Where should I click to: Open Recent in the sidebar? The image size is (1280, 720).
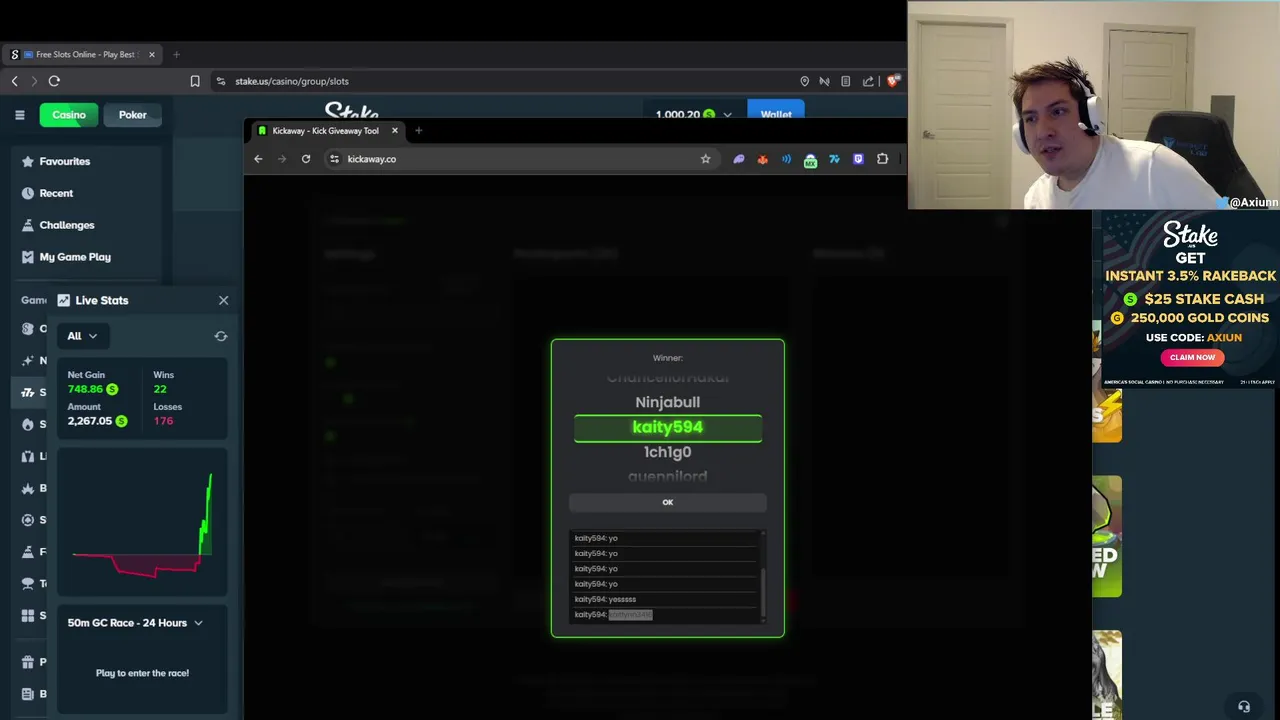(x=56, y=193)
